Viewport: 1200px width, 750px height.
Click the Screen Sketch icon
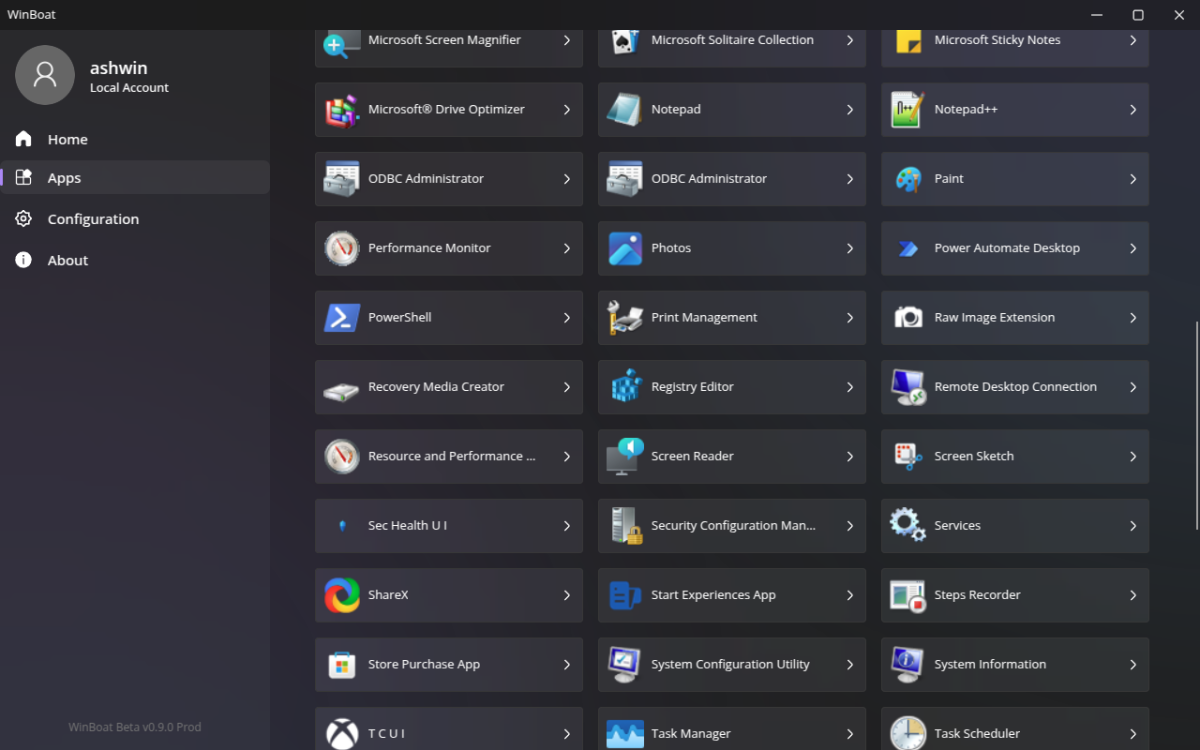coord(908,456)
